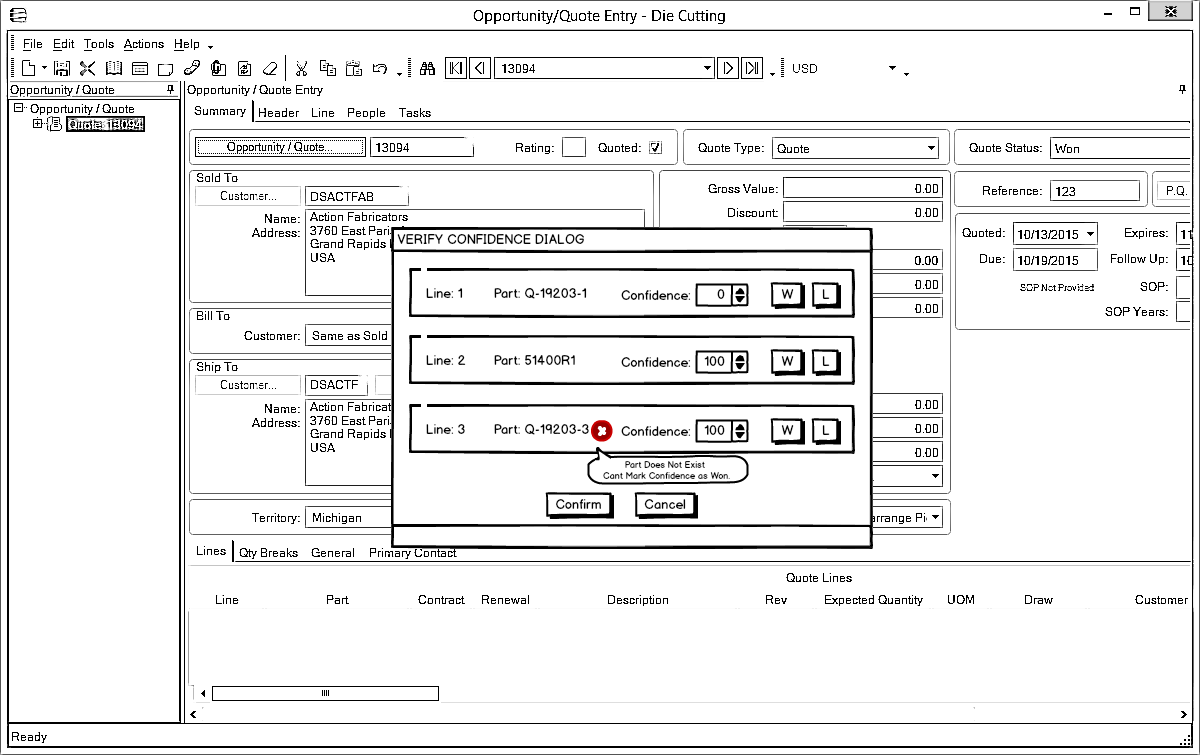Screen dimensions: 1200x755
Task: Click the Sold To Customer... button
Action: point(248,196)
